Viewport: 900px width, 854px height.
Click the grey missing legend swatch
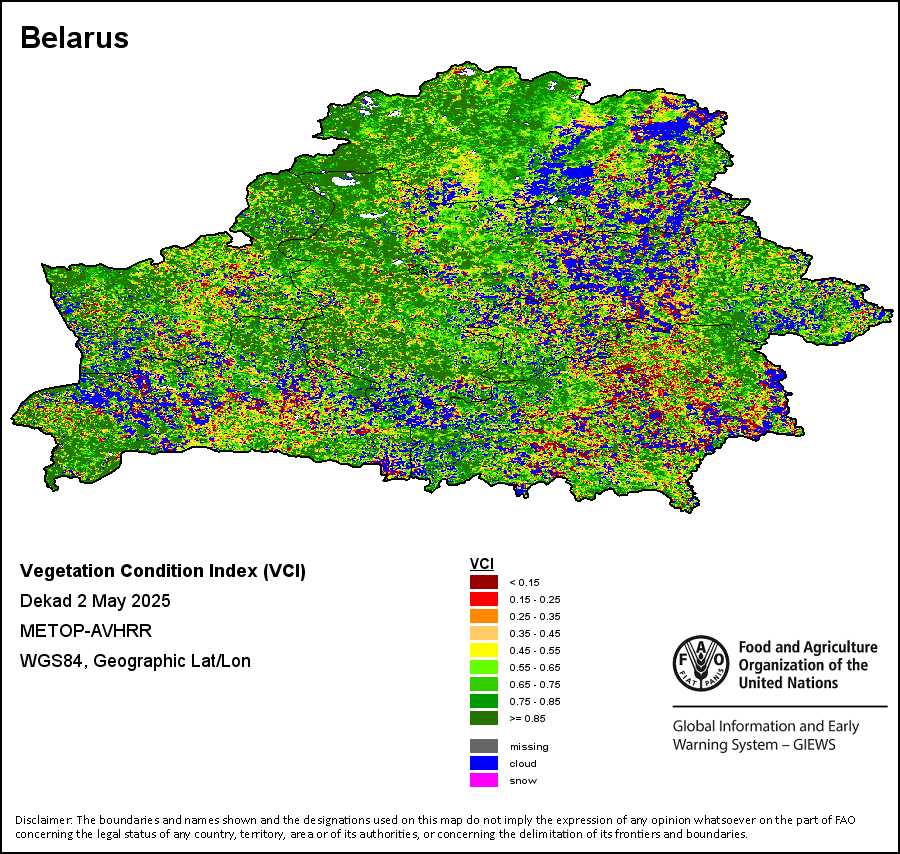click(484, 746)
